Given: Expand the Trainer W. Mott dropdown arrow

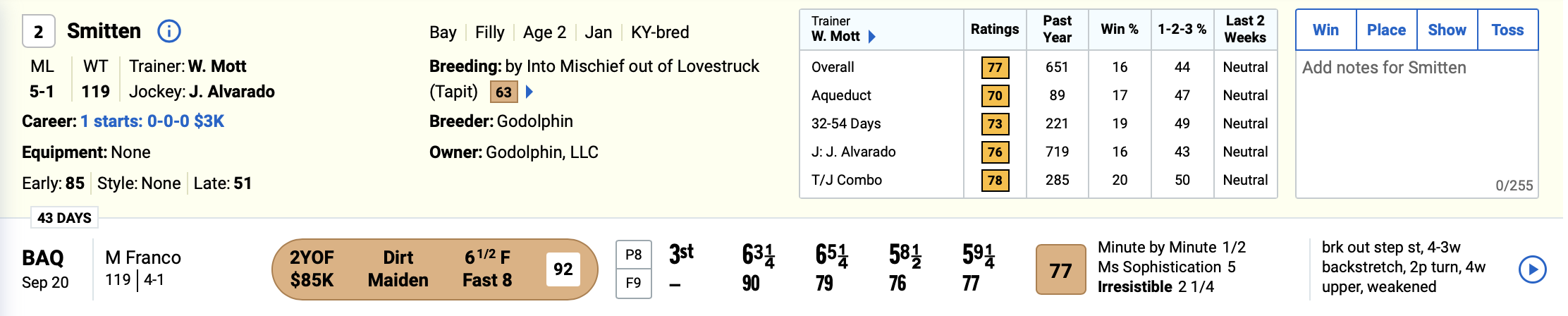Looking at the screenshot, I should click(x=872, y=37).
